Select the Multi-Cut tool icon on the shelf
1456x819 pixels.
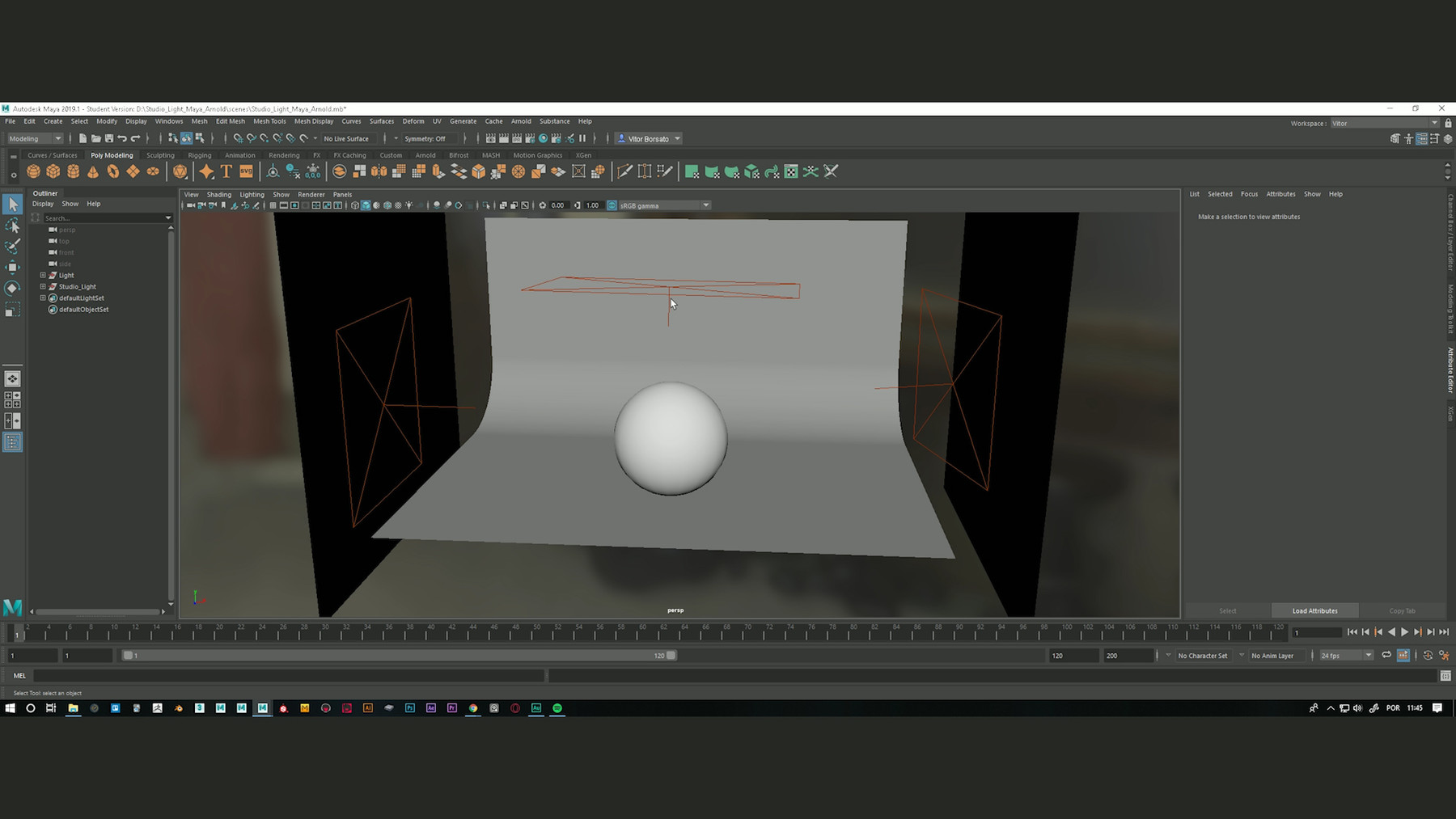pyautogui.click(x=624, y=171)
